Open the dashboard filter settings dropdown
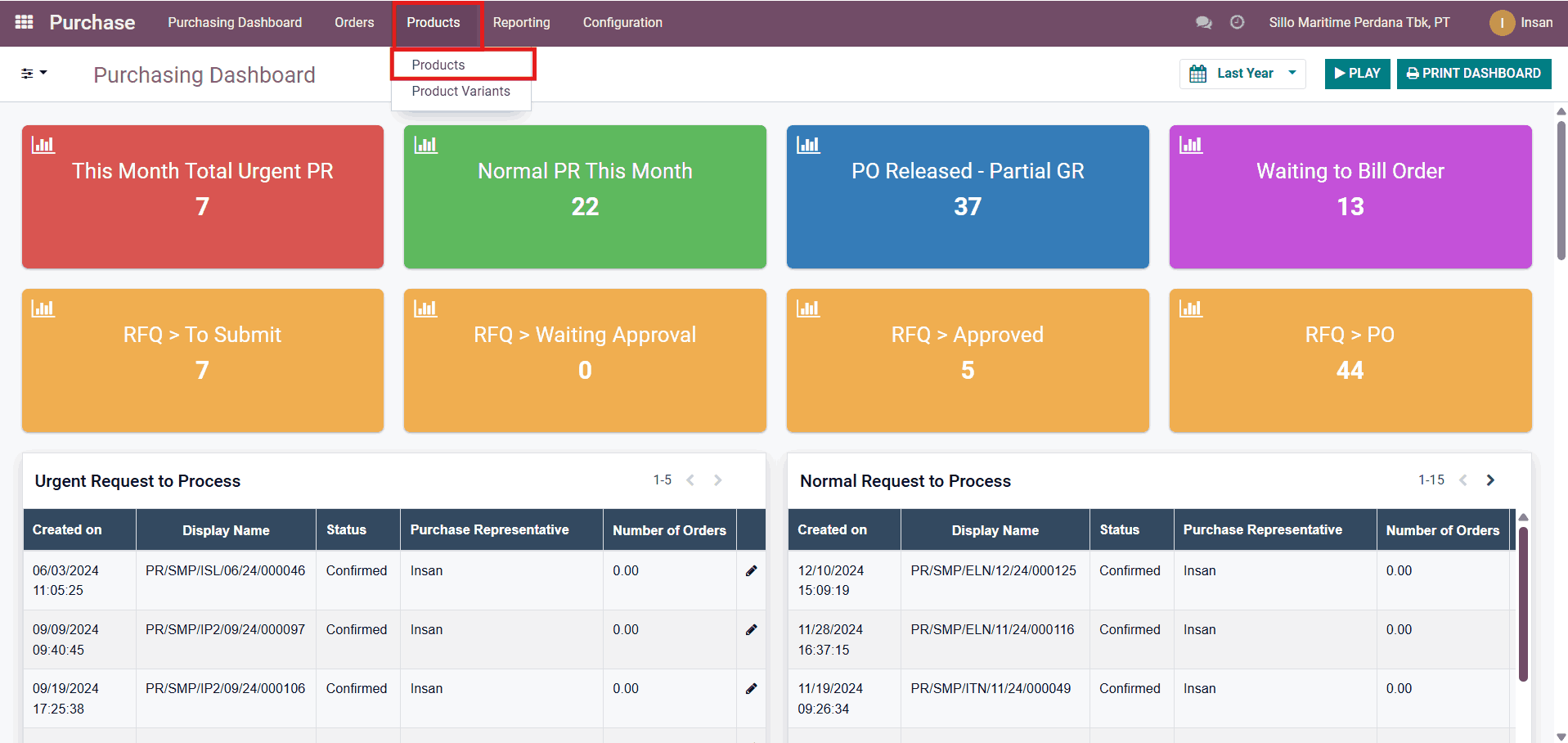The height and width of the screenshot is (743, 1568). pyautogui.click(x=34, y=74)
